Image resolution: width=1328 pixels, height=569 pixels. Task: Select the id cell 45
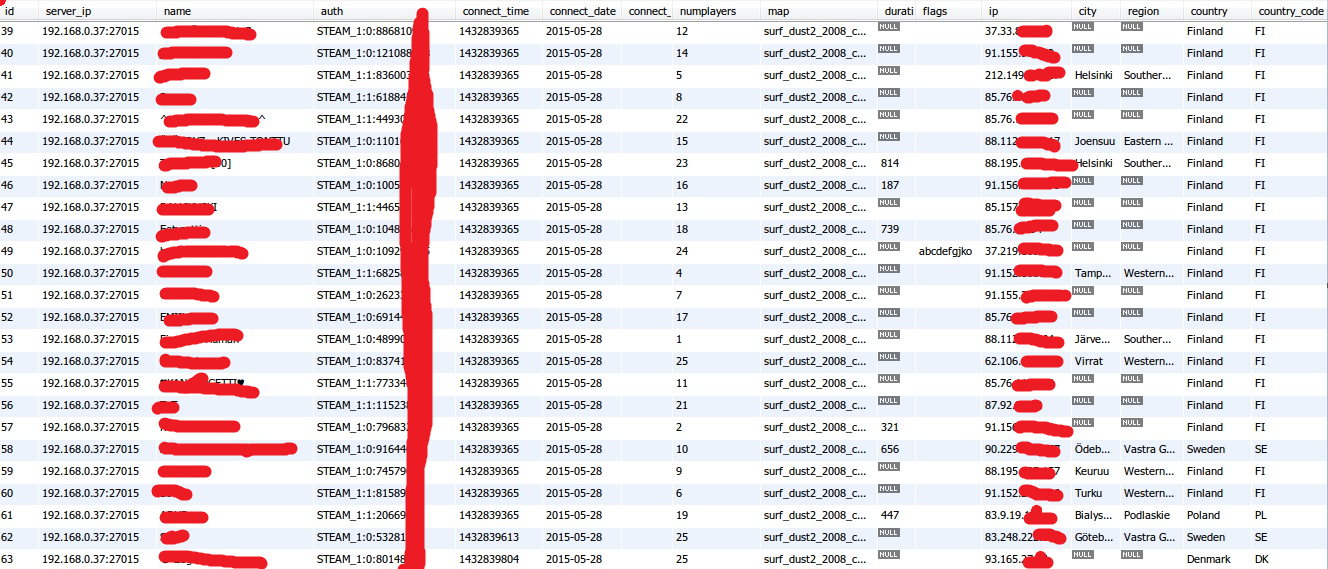coord(7,163)
